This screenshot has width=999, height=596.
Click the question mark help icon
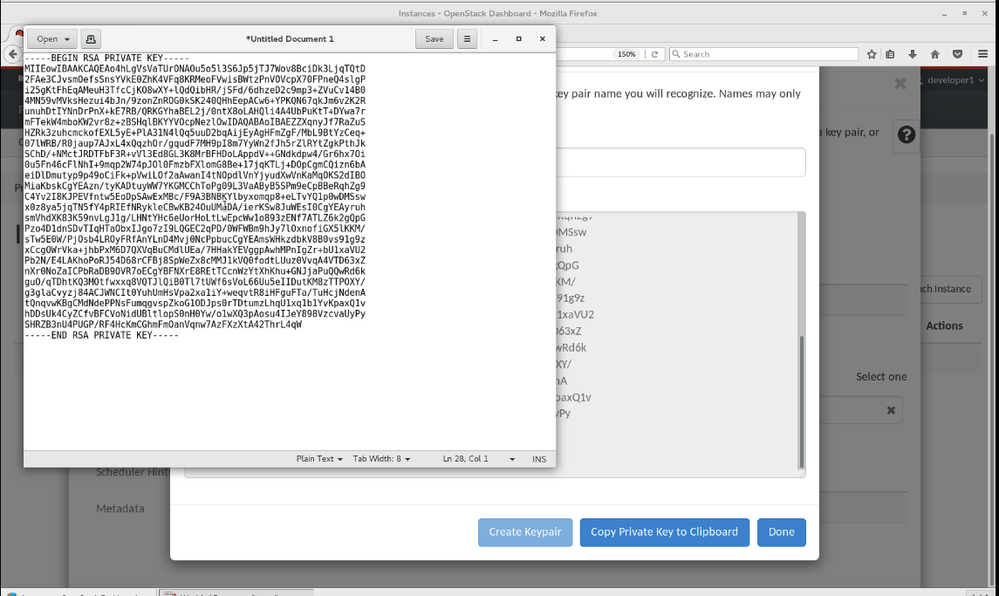pyautogui.click(x=906, y=134)
